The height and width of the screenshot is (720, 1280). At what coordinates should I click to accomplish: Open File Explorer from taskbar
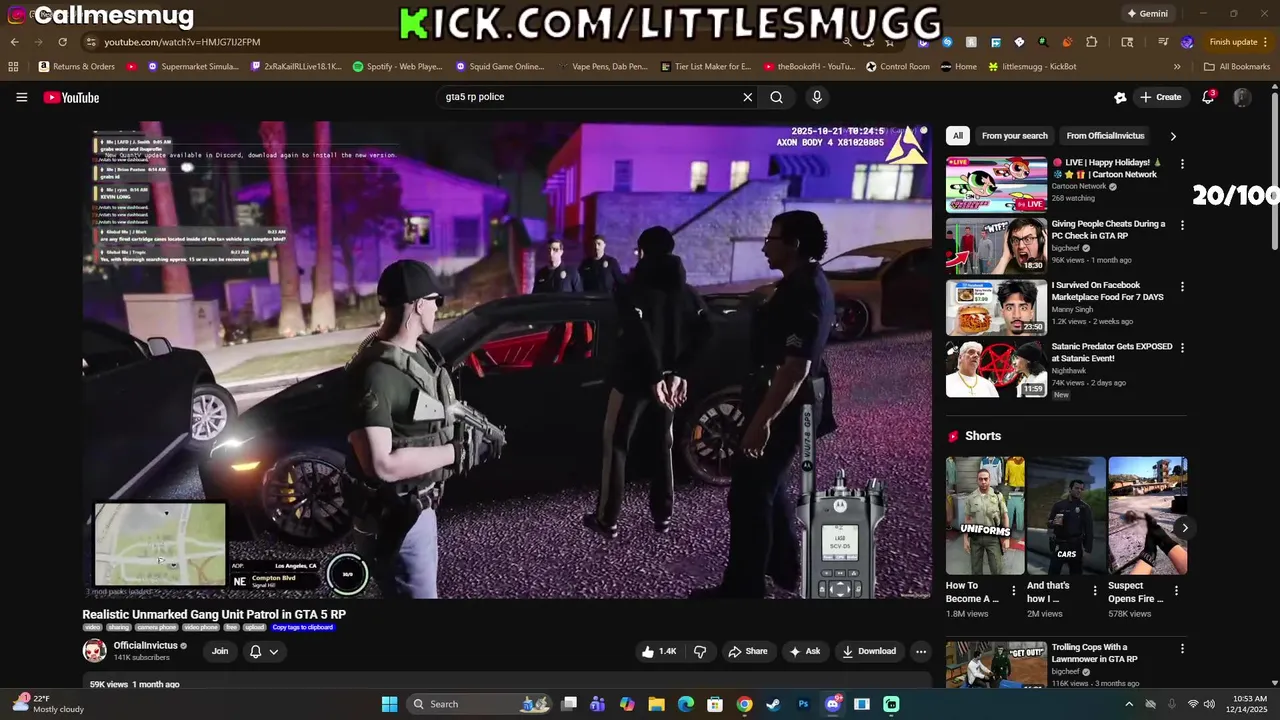point(656,704)
